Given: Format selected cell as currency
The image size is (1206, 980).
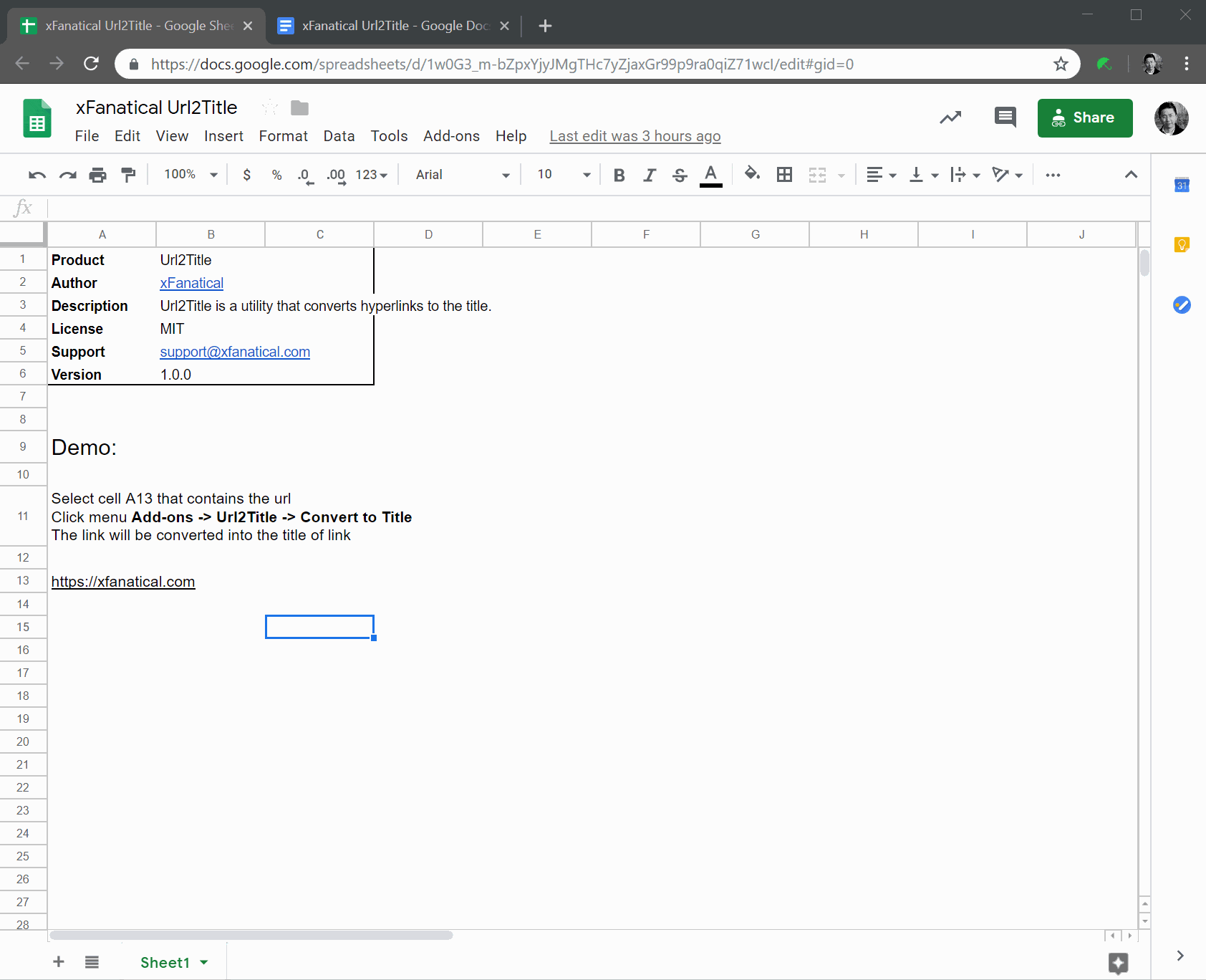Looking at the screenshot, I should click(246, 174).
